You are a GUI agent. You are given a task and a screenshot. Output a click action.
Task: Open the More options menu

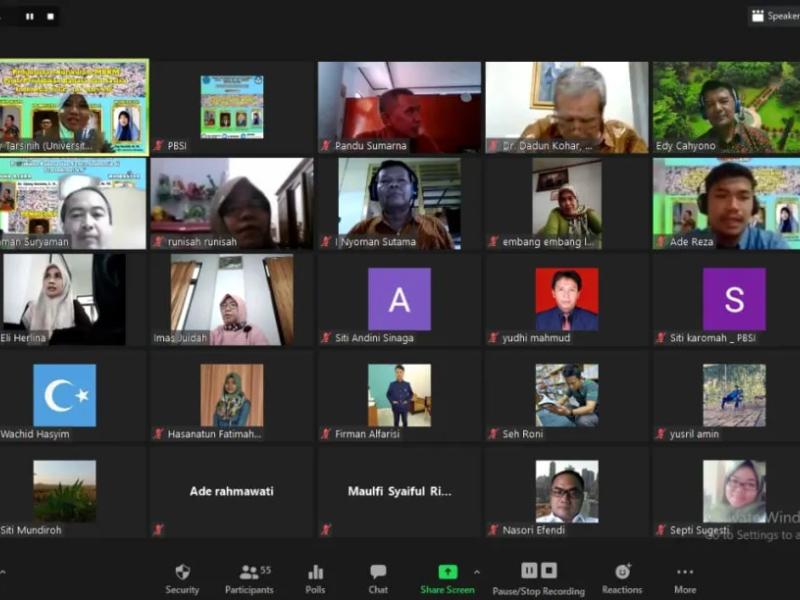point(685,578)
